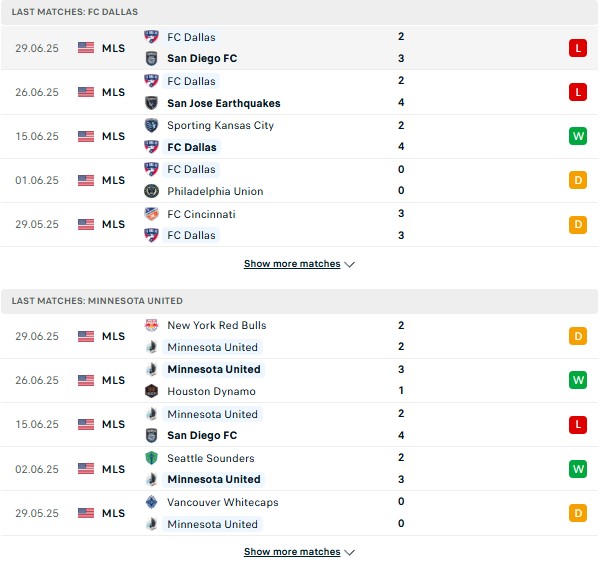Image resolution: width=602 pixels, height=566 pixels.
Task: Expand Show more matches under Minnesota United
Action: (299, 552)
